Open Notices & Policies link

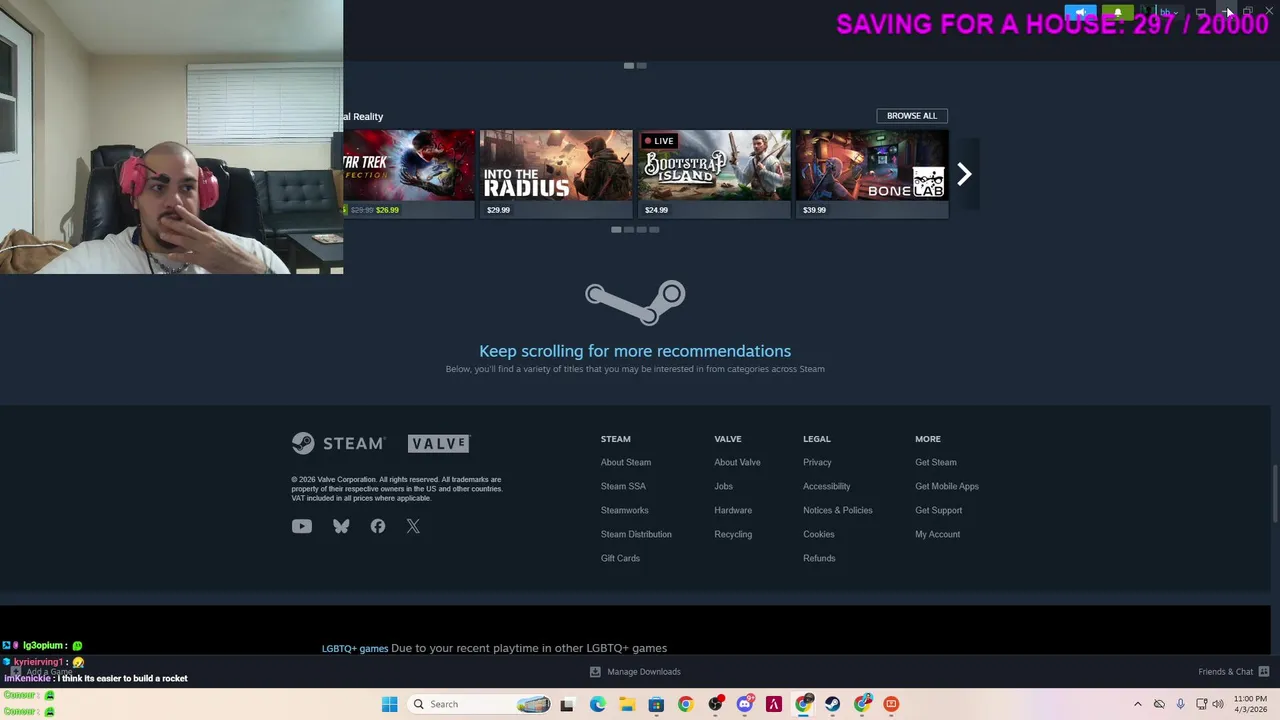point(837,510)
